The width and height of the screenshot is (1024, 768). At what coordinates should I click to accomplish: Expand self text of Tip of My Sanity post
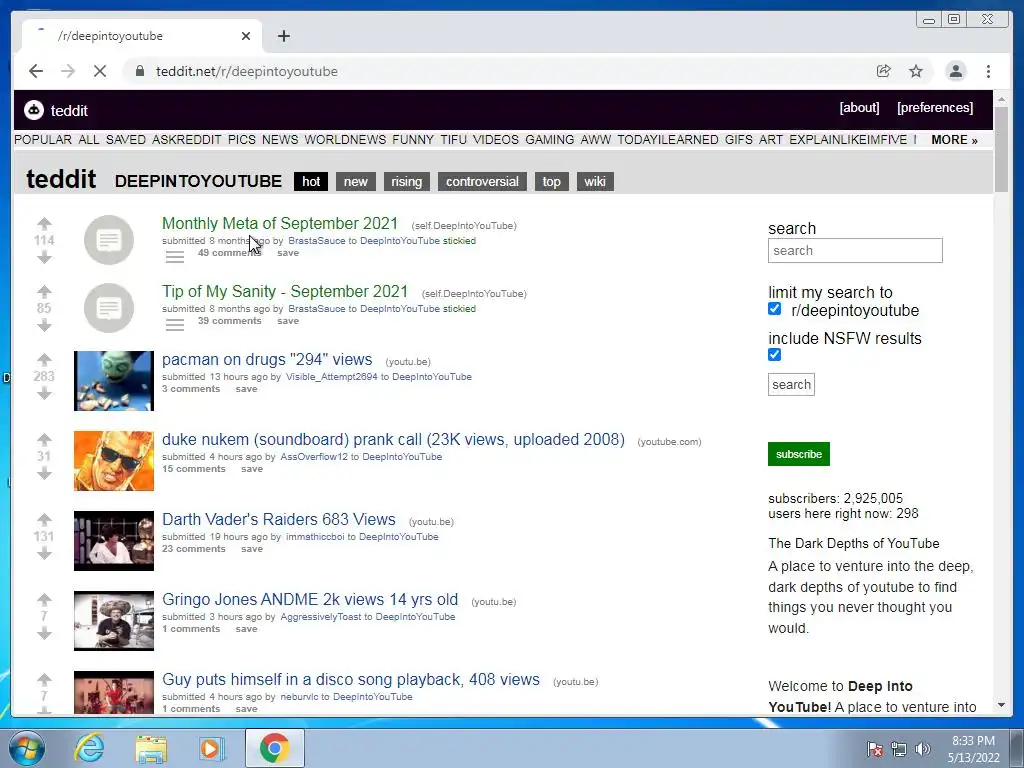(x=174, y=325)
